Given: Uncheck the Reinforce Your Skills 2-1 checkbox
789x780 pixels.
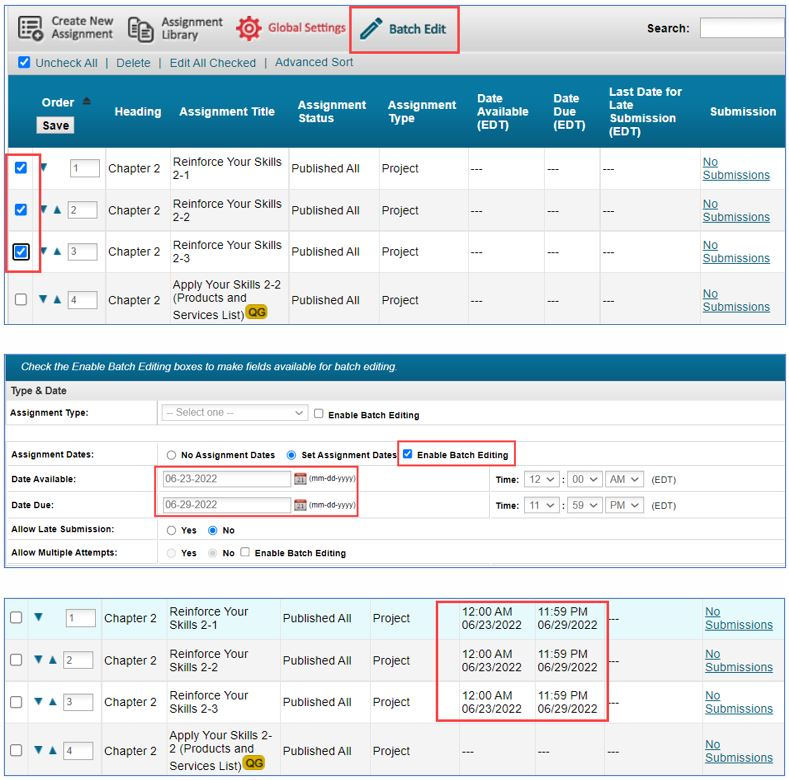Looking at the screenshot, I should [x=21, y=168].
